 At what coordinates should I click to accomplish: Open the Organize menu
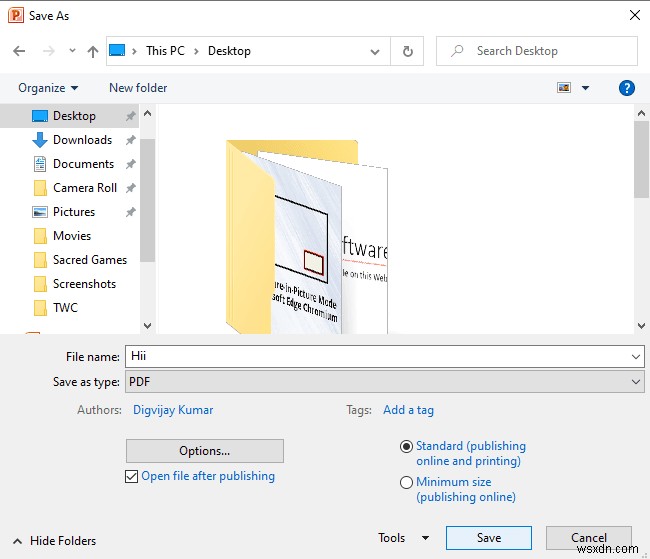click(x=48, y=88)
